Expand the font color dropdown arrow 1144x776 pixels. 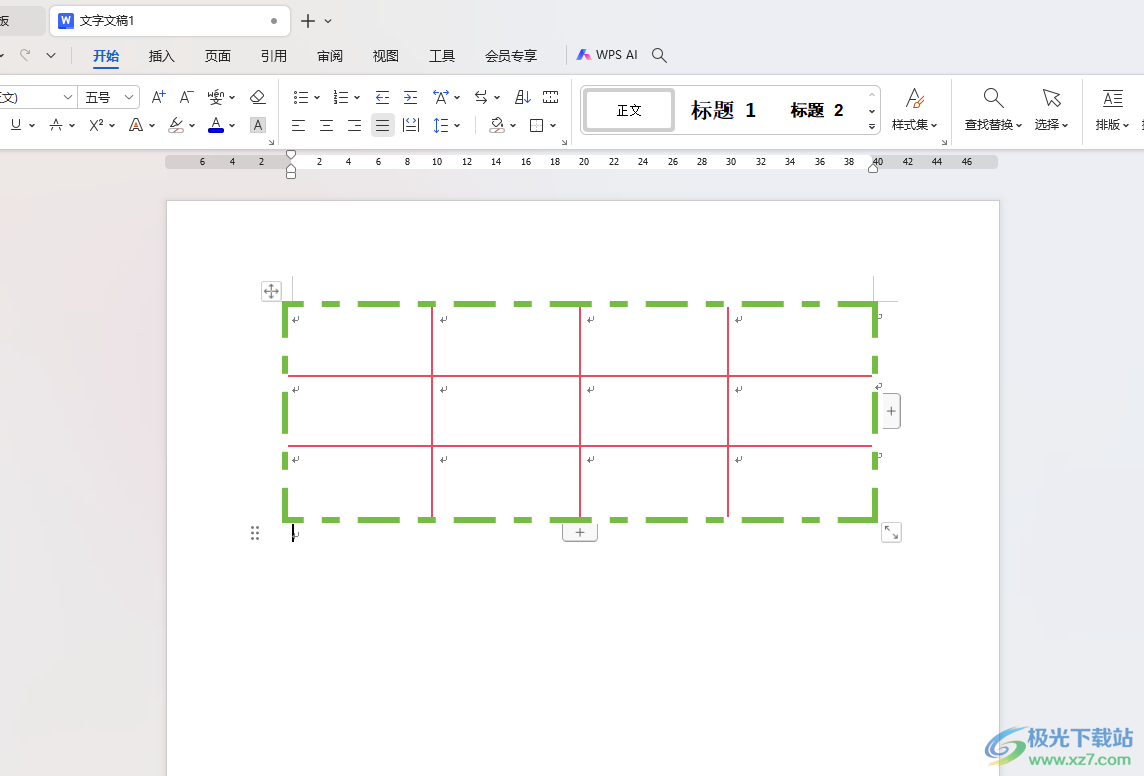[x=232, y=126]
